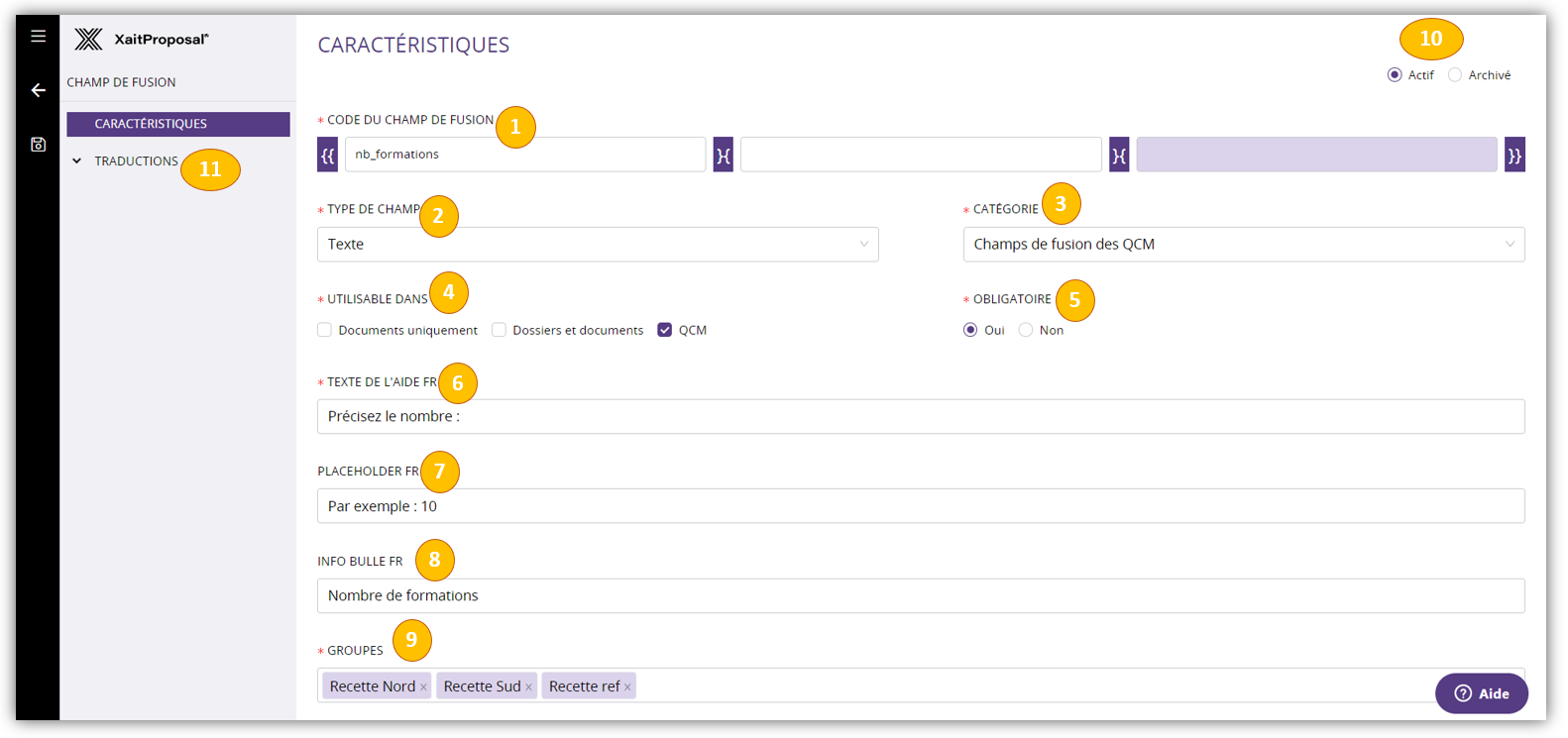Click the closing double braces icon
This screenshot has width=1568, height=738.
pyautogui.click(x=1513, y=156)
